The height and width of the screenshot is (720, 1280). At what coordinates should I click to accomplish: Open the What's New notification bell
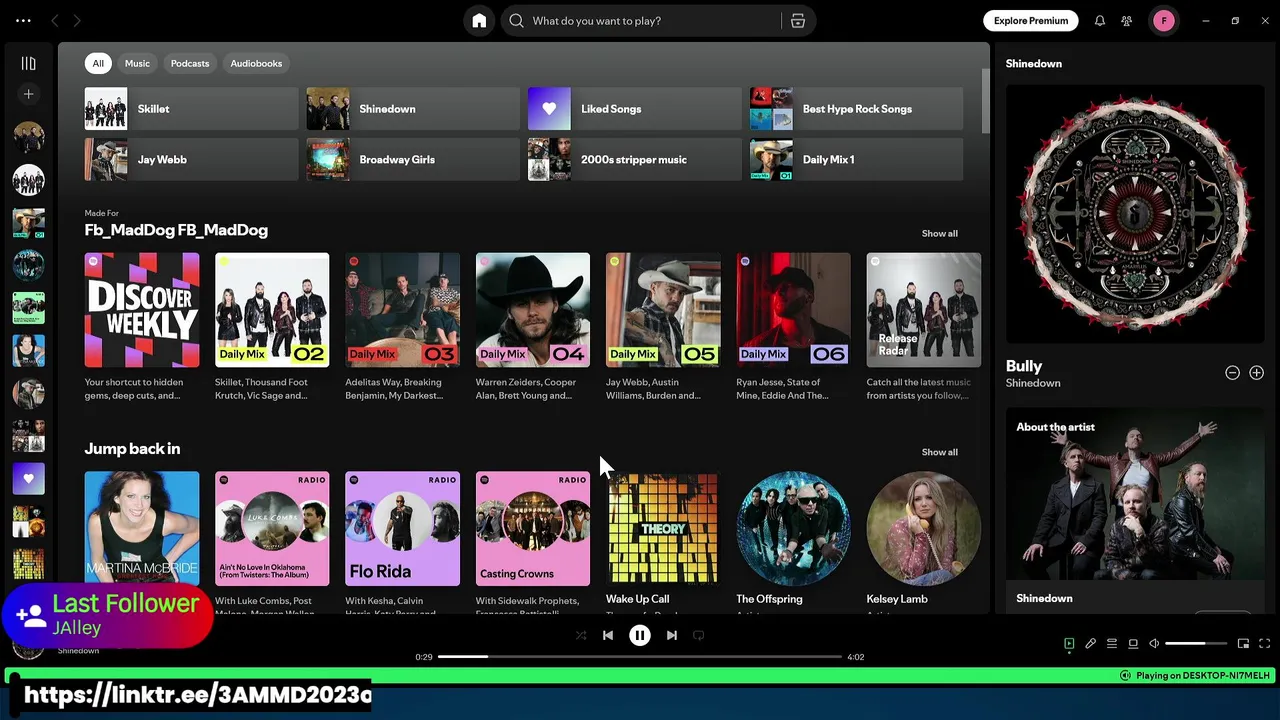pyautogui.click(x=1099, y=21)
